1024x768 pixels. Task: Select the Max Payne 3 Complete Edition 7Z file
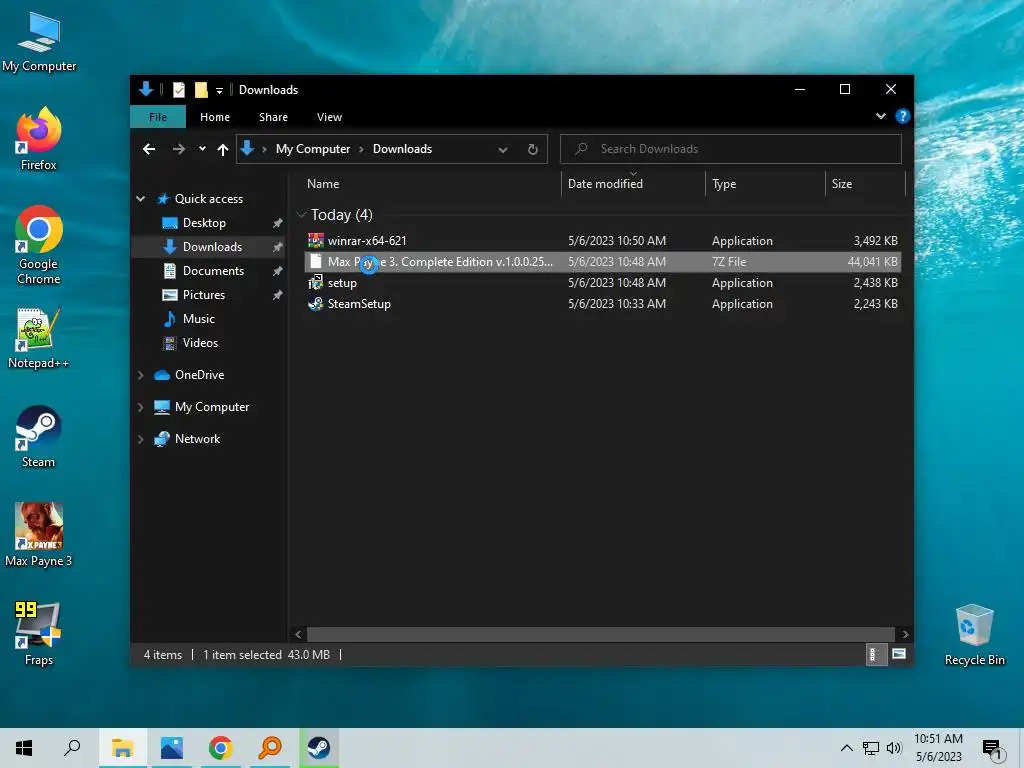pos(602,262)
